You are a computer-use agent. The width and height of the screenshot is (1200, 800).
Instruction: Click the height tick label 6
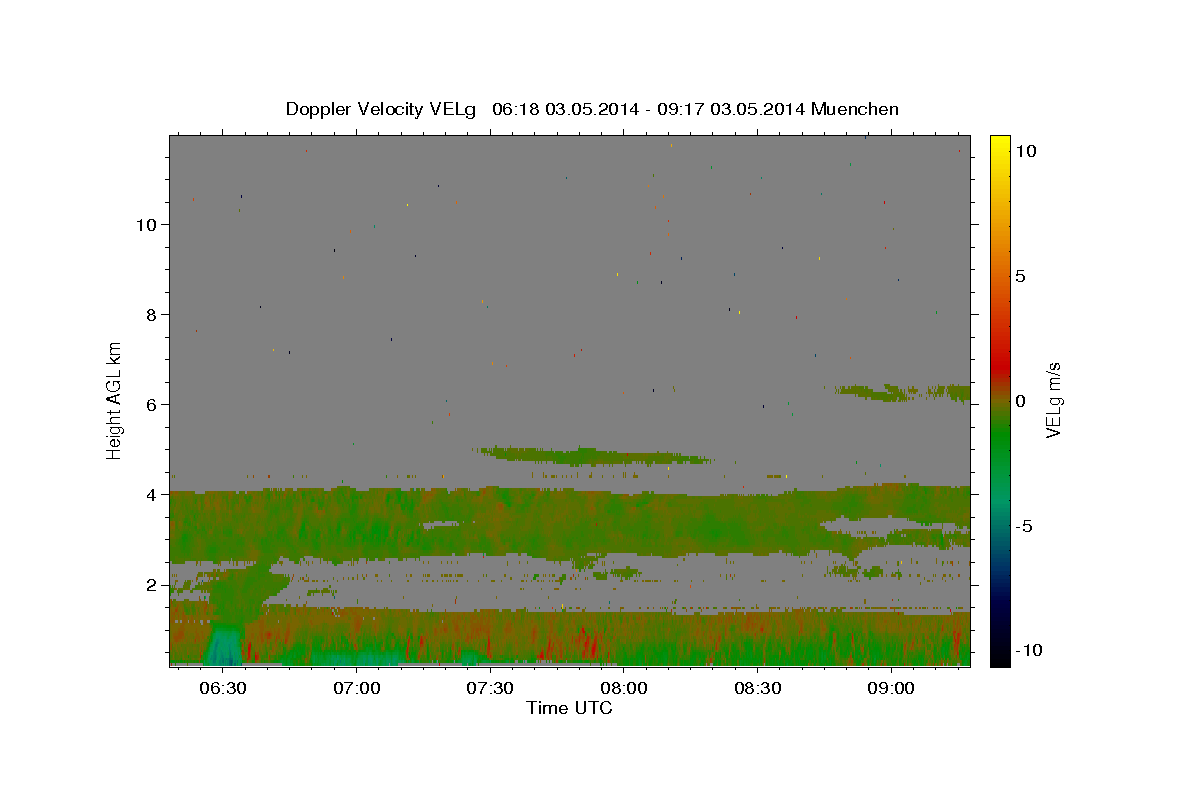pos(151,404)
